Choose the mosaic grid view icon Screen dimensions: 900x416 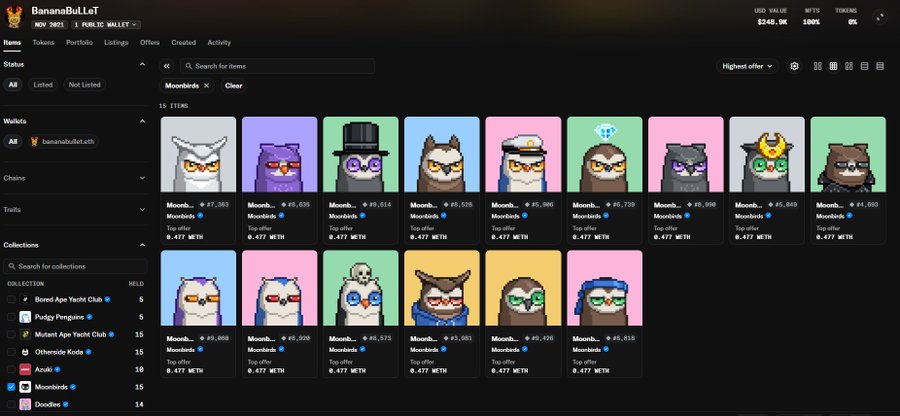pos(849,67)
